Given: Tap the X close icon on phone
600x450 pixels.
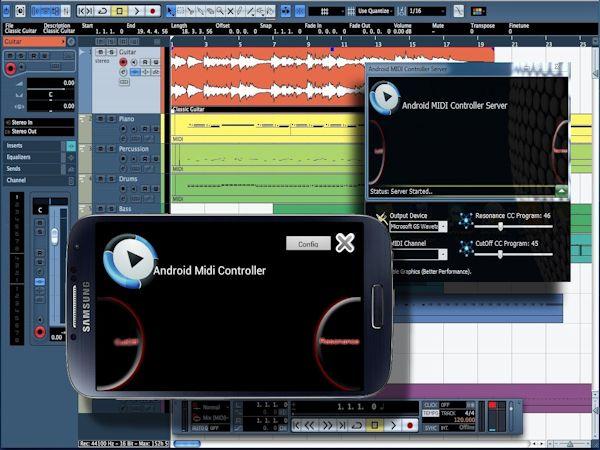Looking at the screenshot, I should click(x=345, y=243).
